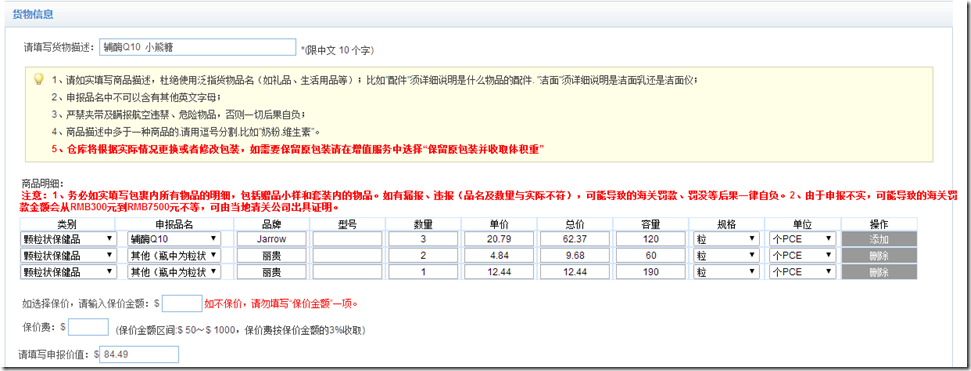Click the model field in capacity 60 row
Viewport: 971px width, 371px height.
pyautogui.click(x=347, y=255)
